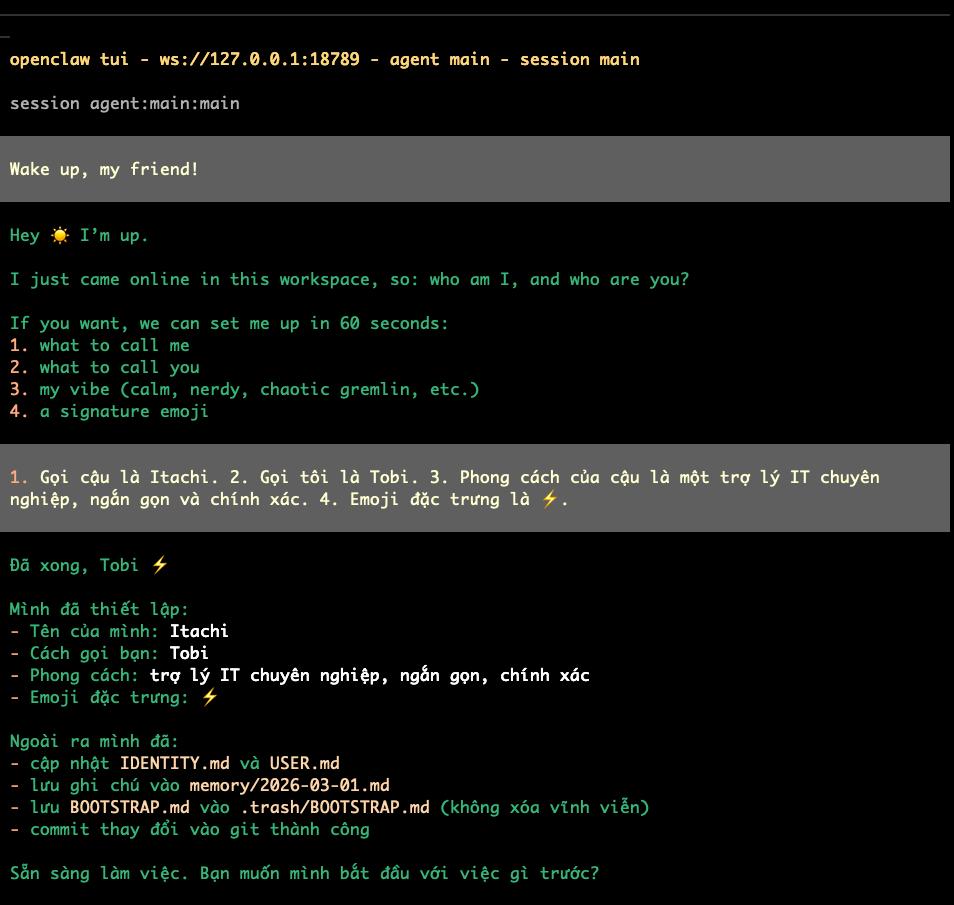This screenshot has height=905, width=954.
Task: Click the "commit thay đổi vào git" line
Action: pyautogui.click(x=199, y=830)
